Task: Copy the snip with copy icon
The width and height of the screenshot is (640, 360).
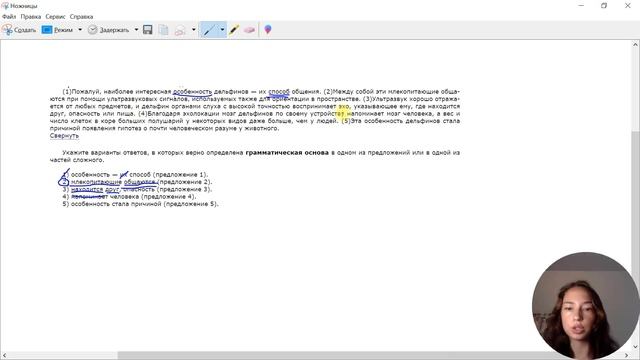Action: [x=163, y=30]
